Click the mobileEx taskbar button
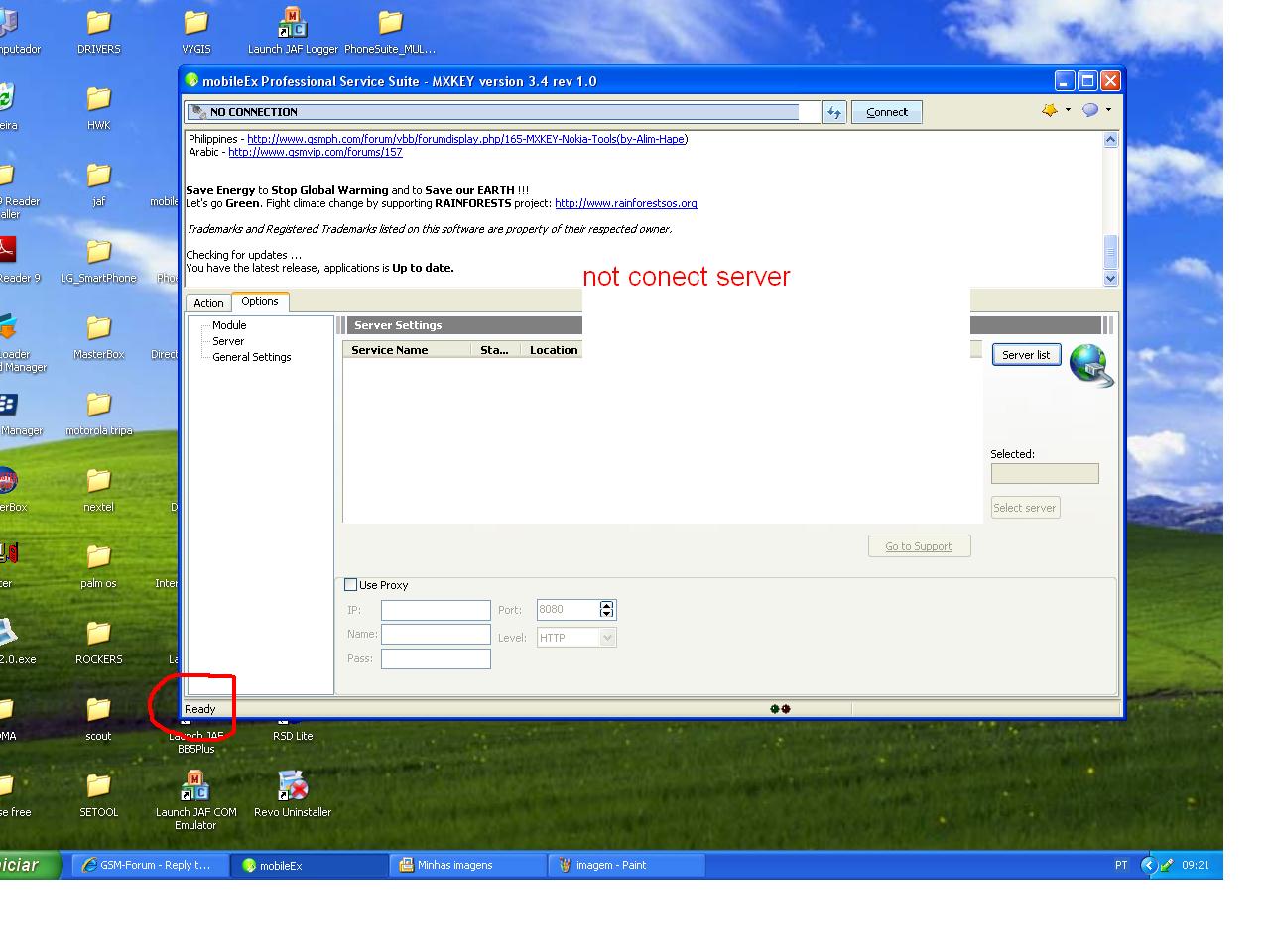This screenshot has width=1270, height=952. pyautogui.click(x=310, y=865)
